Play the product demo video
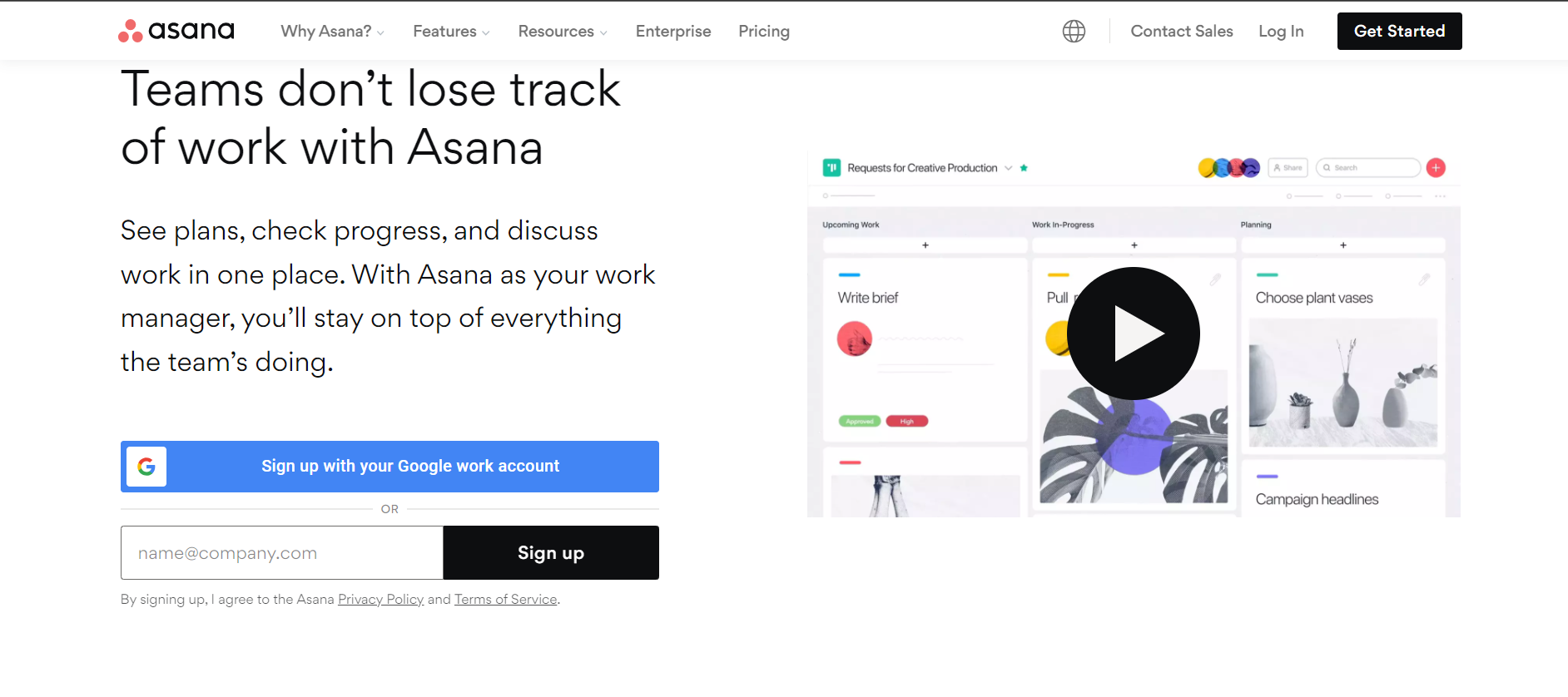 pyautogui.click(x=1133, y=334)
